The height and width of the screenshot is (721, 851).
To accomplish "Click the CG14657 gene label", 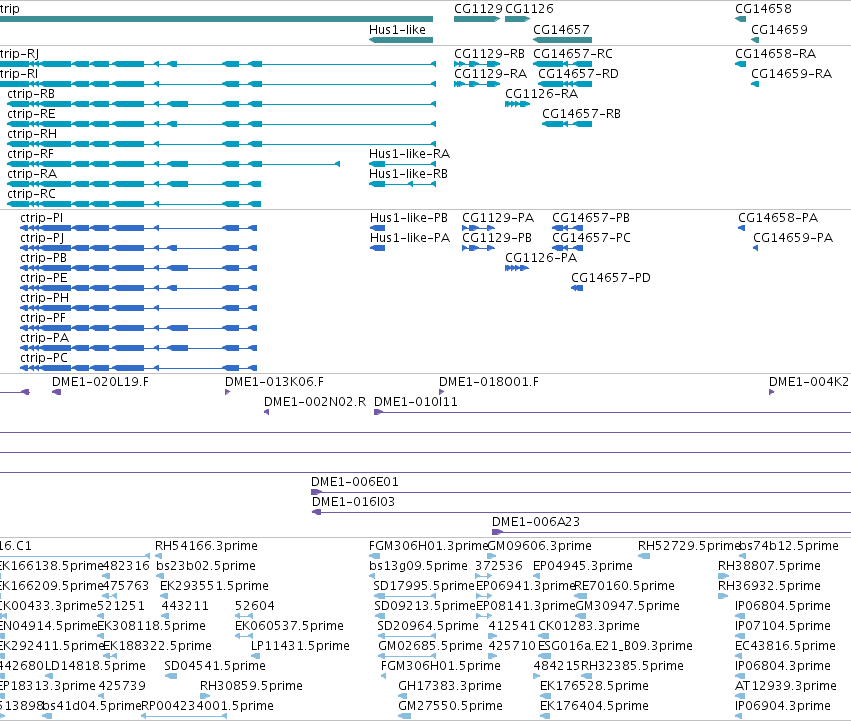I will click(x=561, y=30).
